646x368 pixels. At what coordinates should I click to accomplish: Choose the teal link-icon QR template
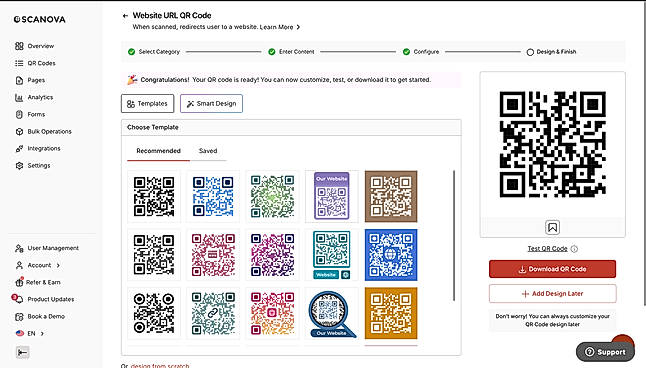pos(213,313)
